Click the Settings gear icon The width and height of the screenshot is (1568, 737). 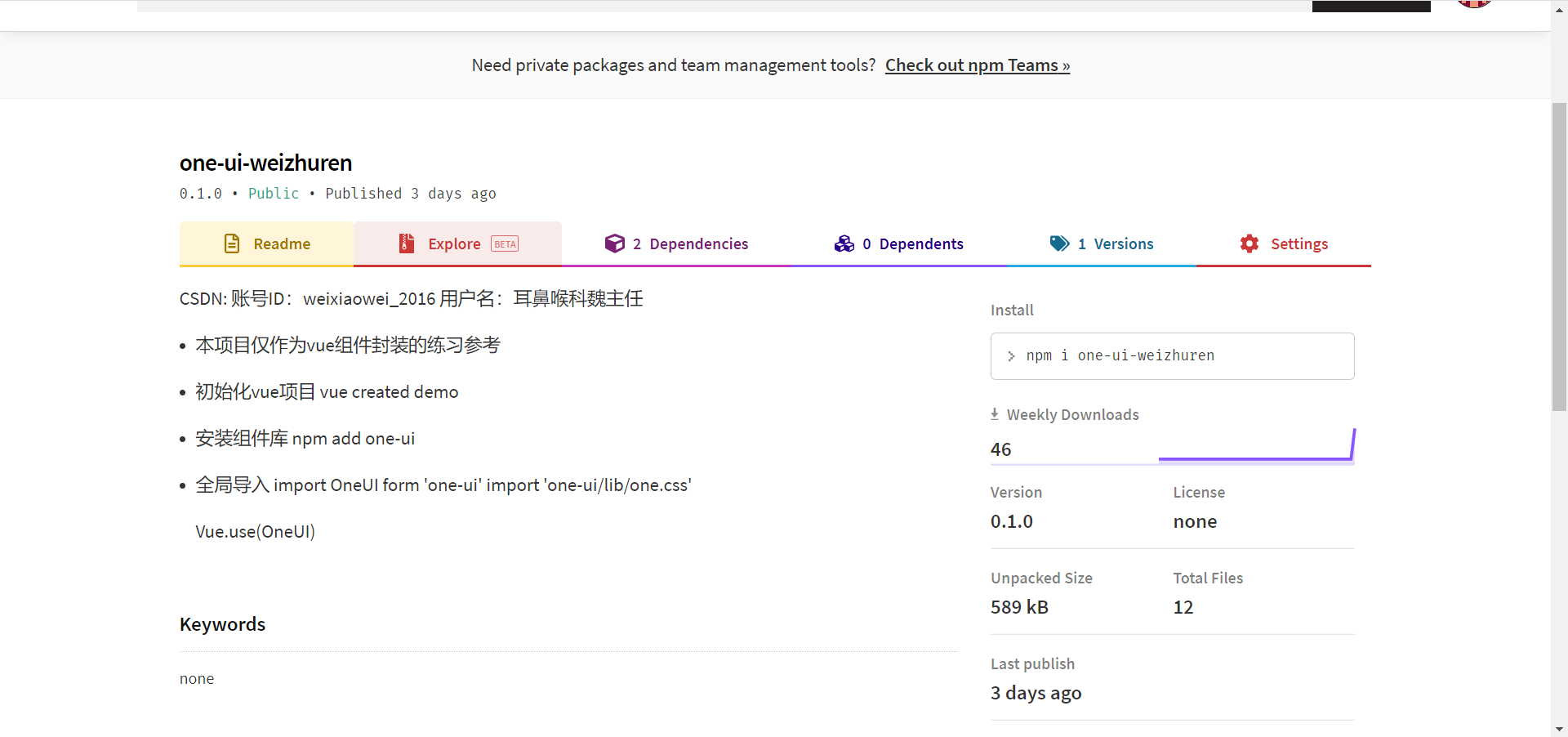pos(1249,243)
